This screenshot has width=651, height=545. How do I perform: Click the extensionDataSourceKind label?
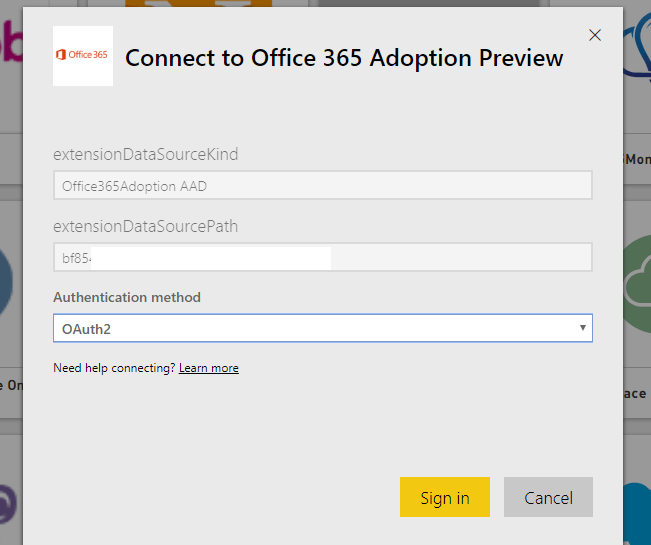tap(145, 154)
